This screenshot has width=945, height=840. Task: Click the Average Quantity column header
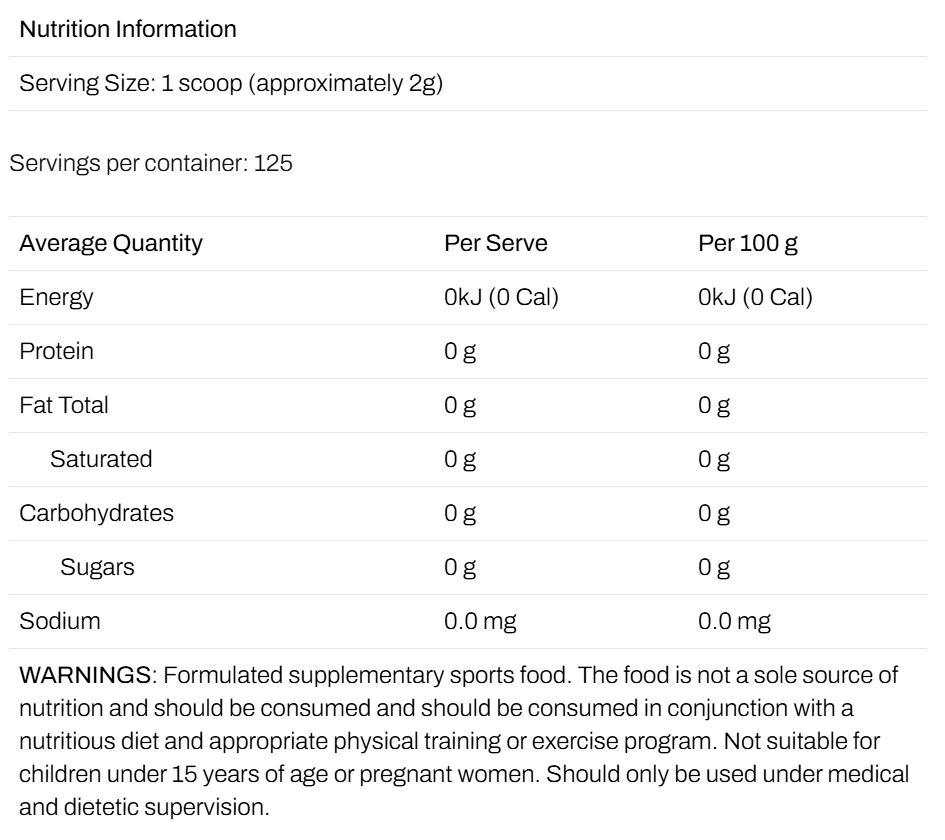coord(111,243)
